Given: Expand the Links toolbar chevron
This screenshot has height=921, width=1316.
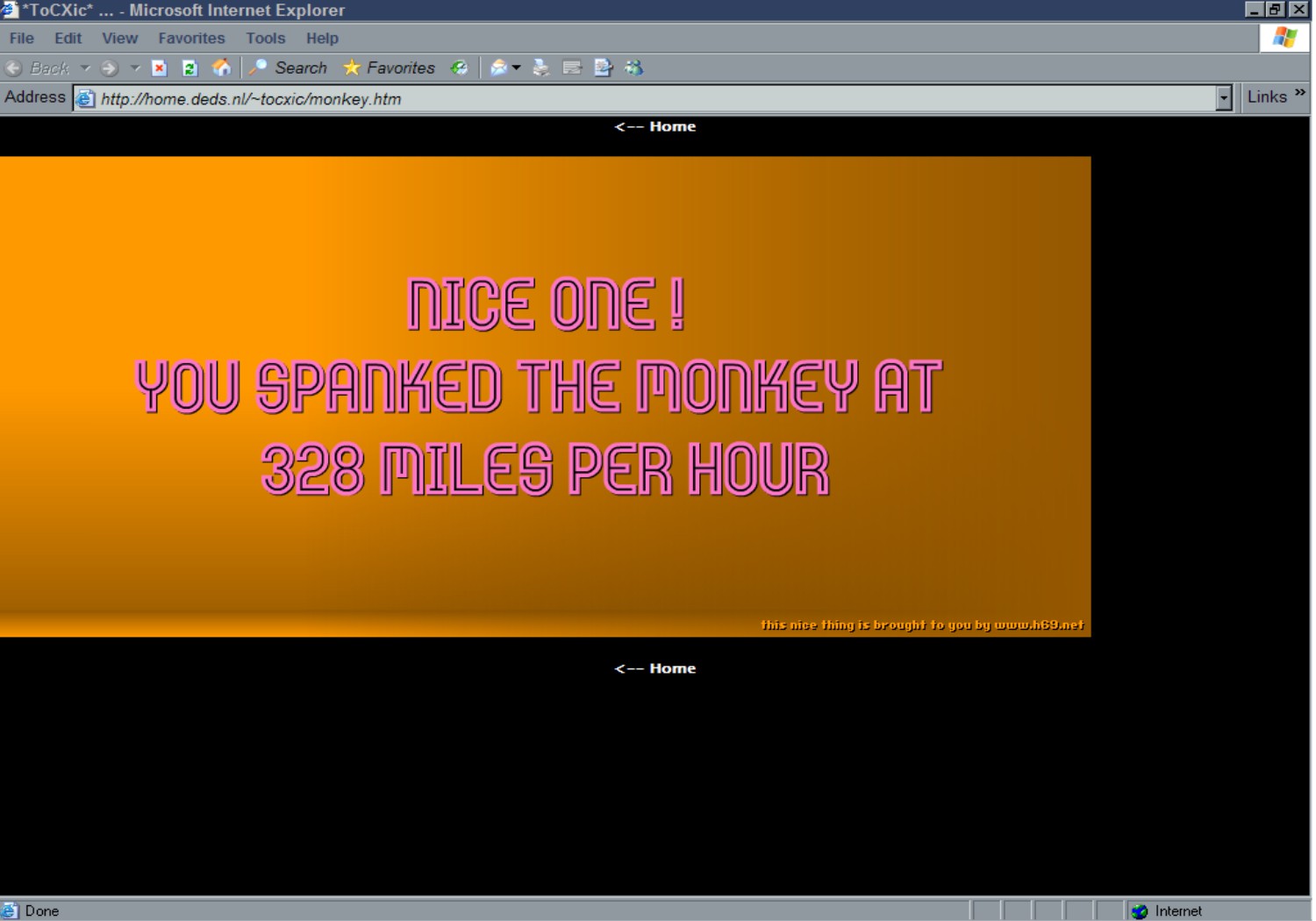Looking at the screenshot, I should pyautogui.click(x=1299, y=93).
